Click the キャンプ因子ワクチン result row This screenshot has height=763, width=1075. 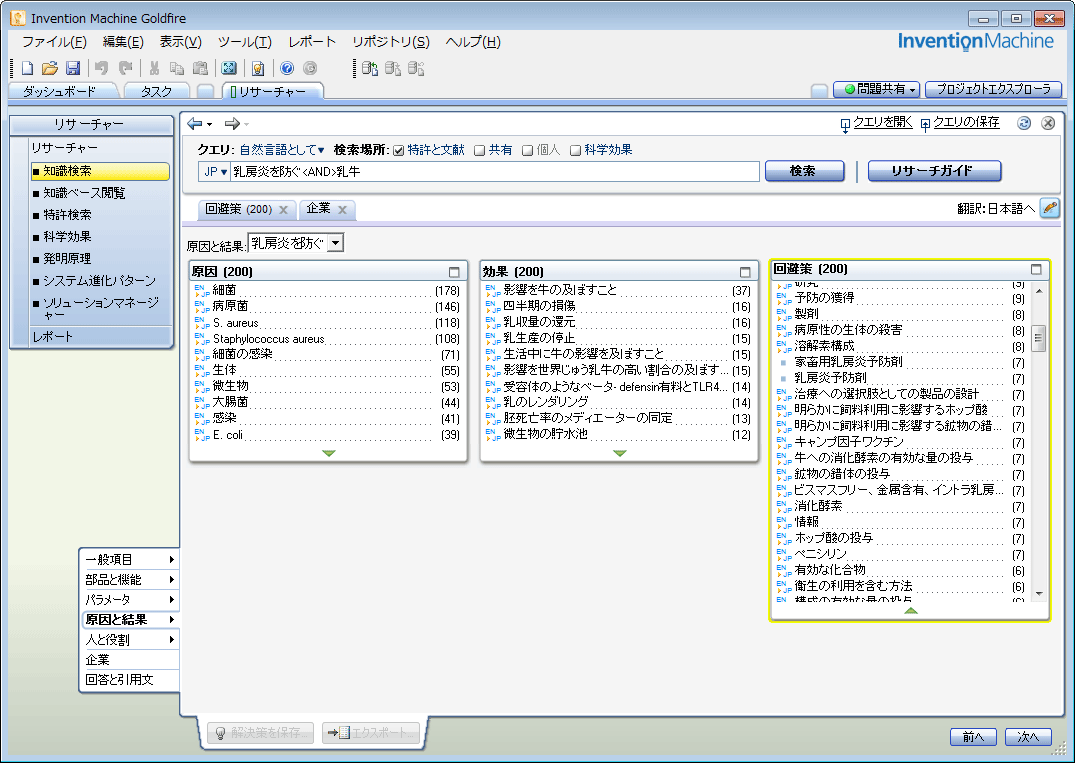[x=901, y=442]
